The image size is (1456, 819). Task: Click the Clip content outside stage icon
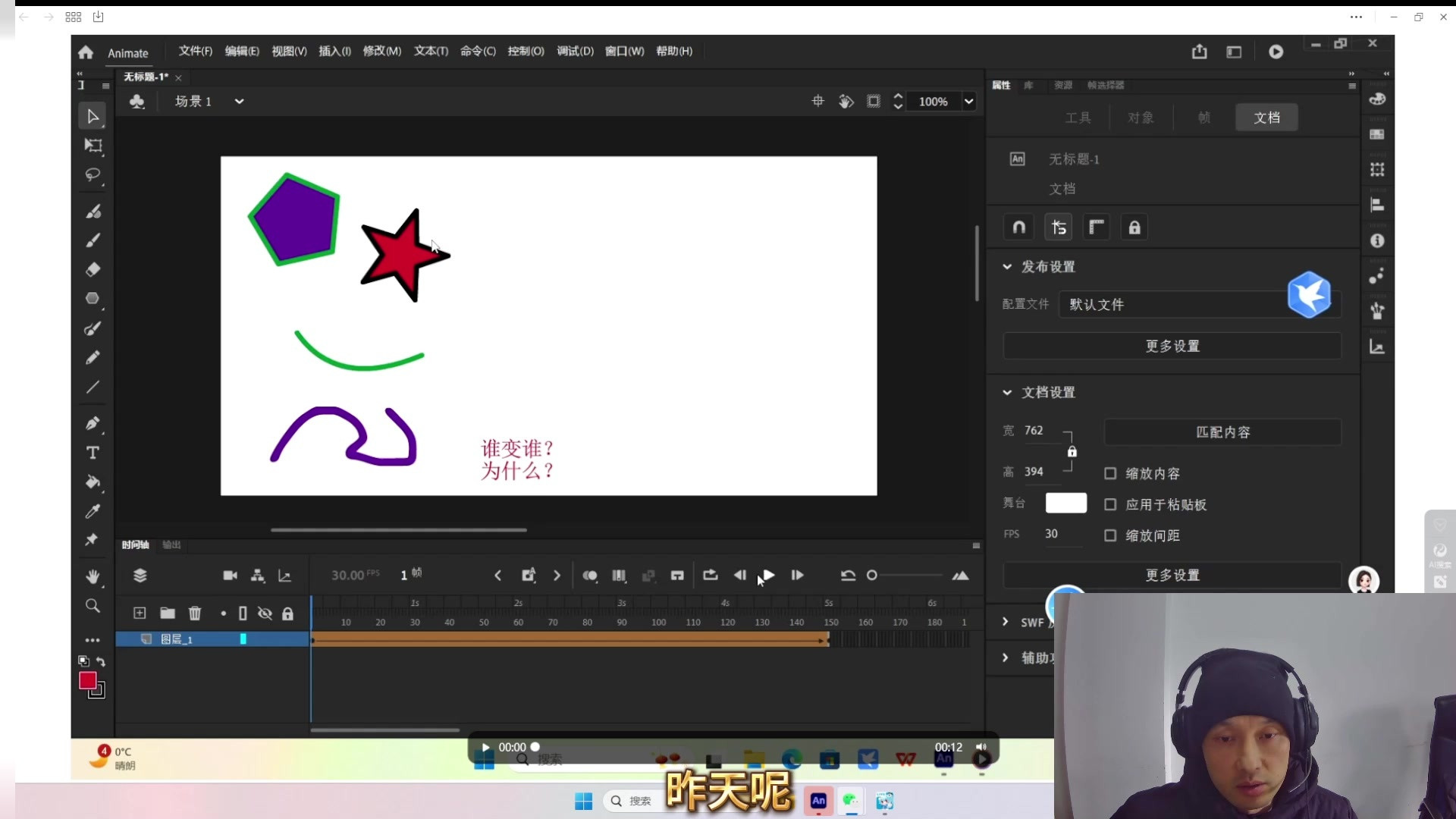click(874, 102)
